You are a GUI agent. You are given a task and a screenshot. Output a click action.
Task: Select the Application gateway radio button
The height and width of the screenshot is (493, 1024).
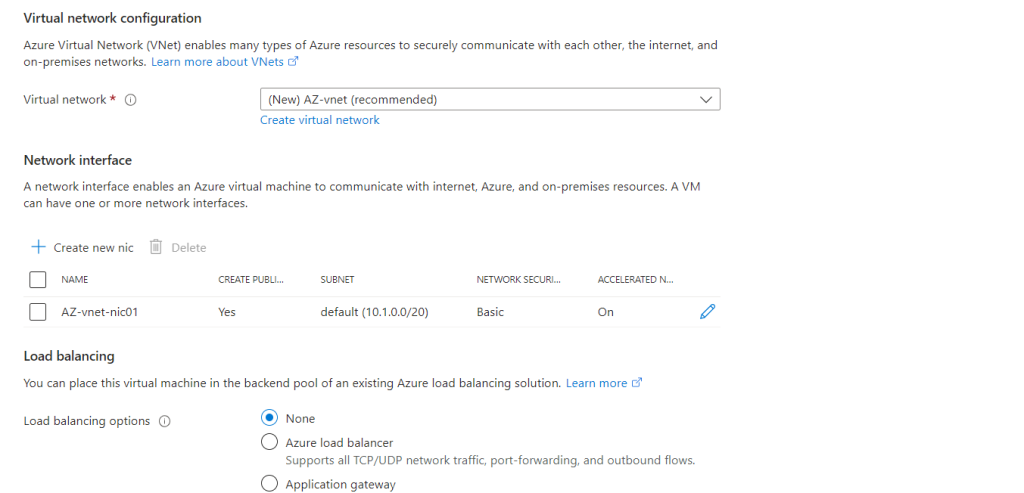(x=269, y=484)
